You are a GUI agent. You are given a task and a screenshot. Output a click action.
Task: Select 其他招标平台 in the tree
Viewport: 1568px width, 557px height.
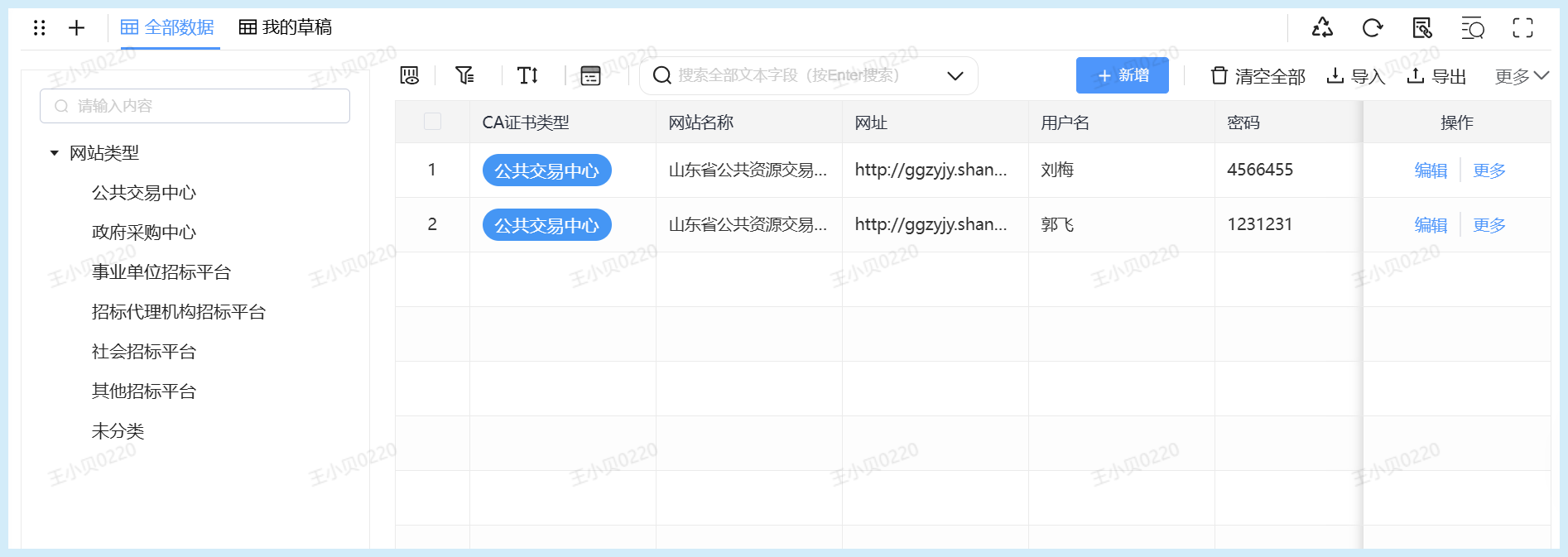144,391
